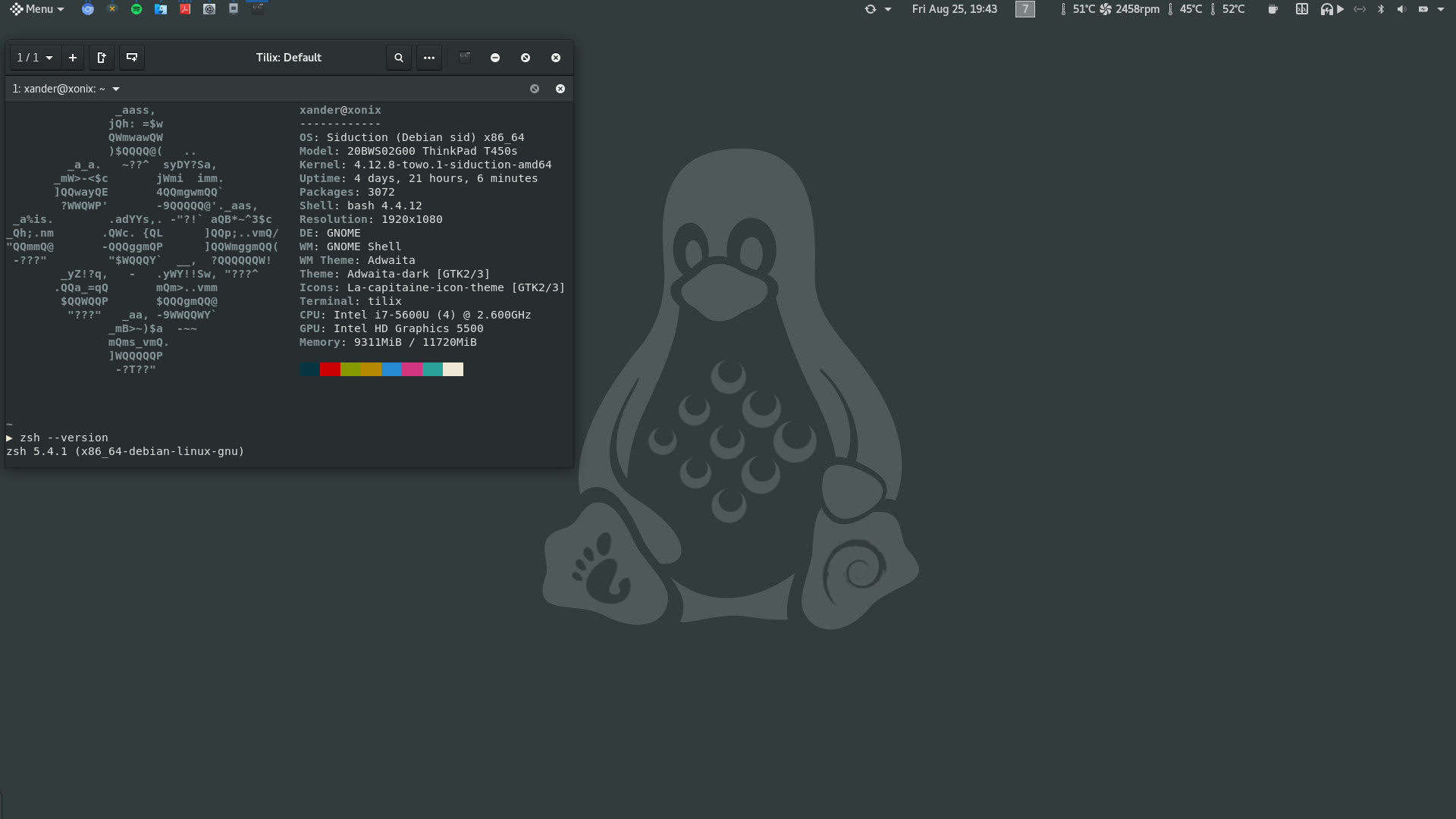Add a new Tilix session
The height and width of the screenshot is (819, 1456).
click(x=73, y=58)
